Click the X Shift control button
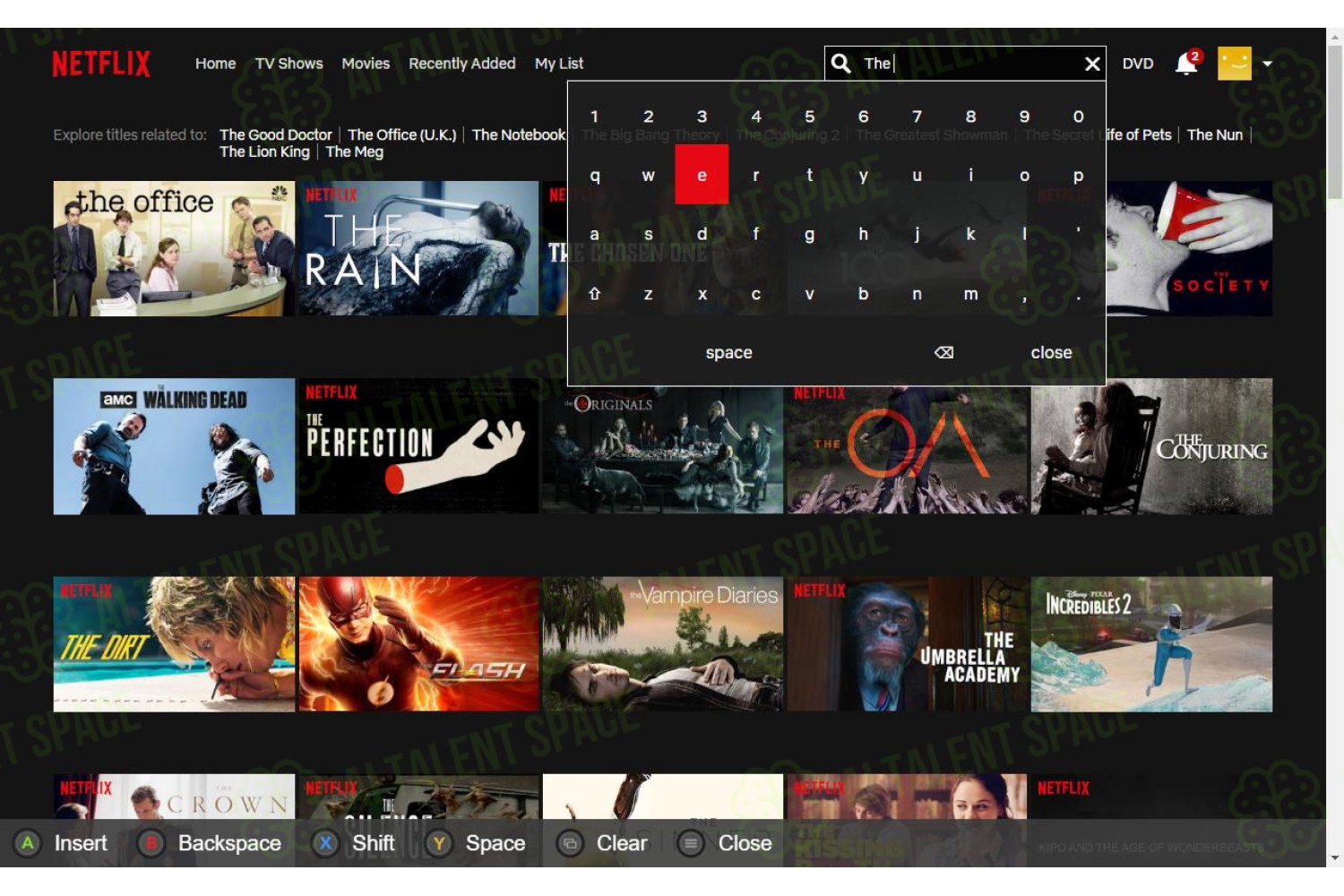This screenshot has width=1344, height=896. pos(355,843)
